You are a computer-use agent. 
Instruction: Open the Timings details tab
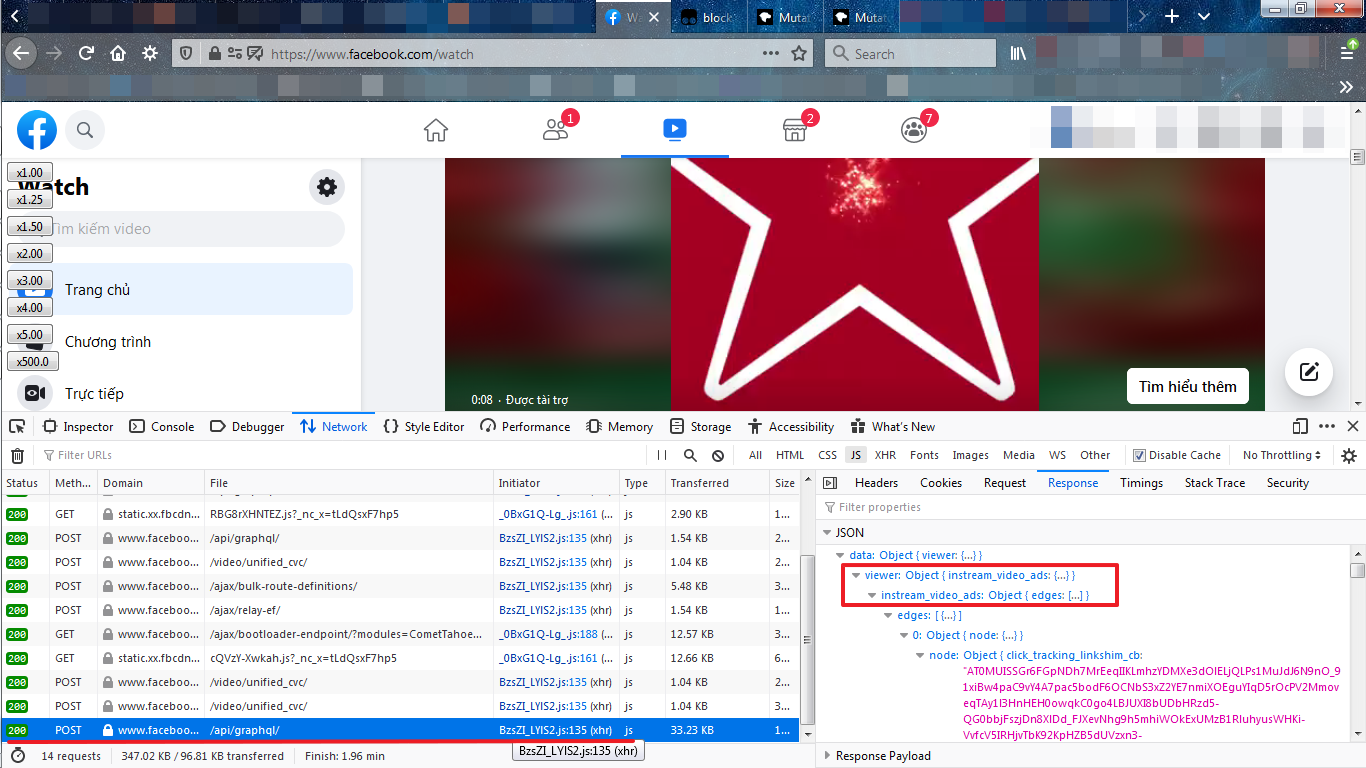click(1141, 483)
